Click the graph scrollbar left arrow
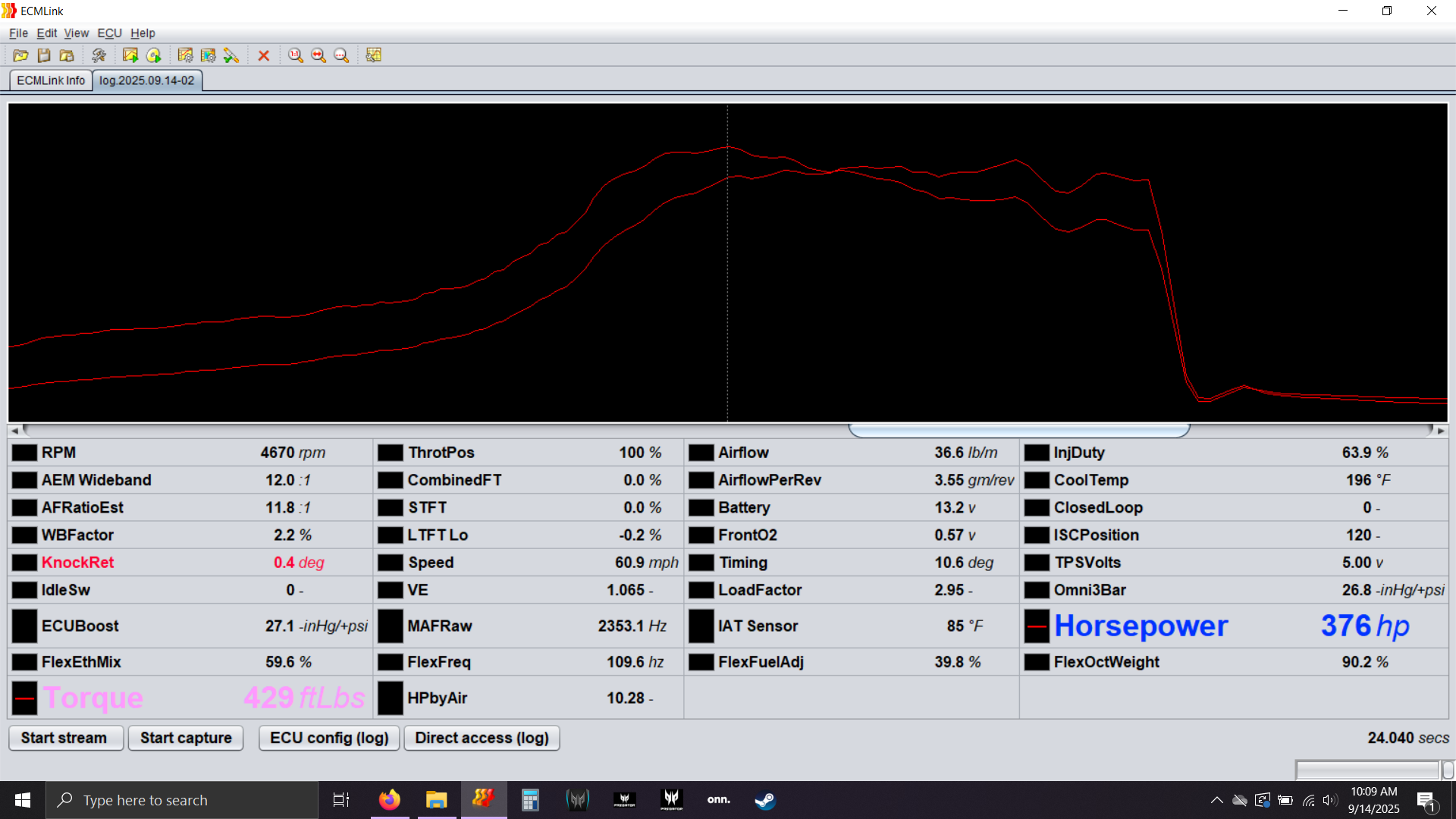 (14, 431)
